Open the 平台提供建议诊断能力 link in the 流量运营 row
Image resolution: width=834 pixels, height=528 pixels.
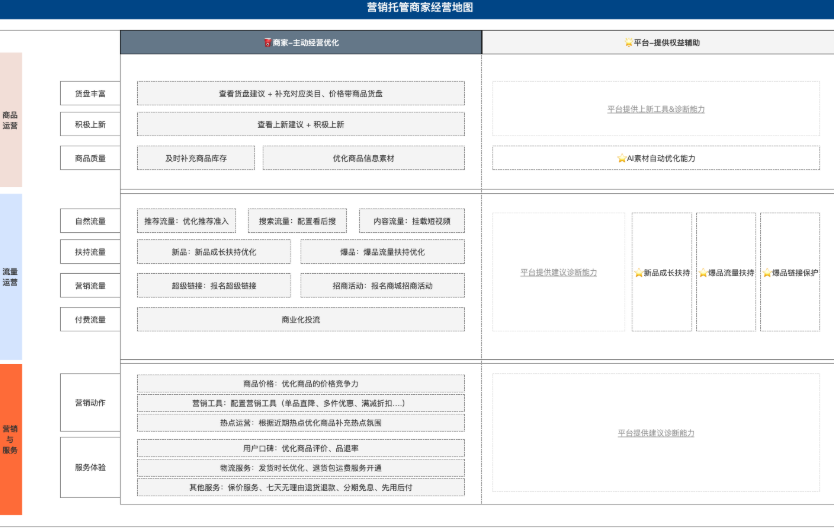(x=558, y=272)
